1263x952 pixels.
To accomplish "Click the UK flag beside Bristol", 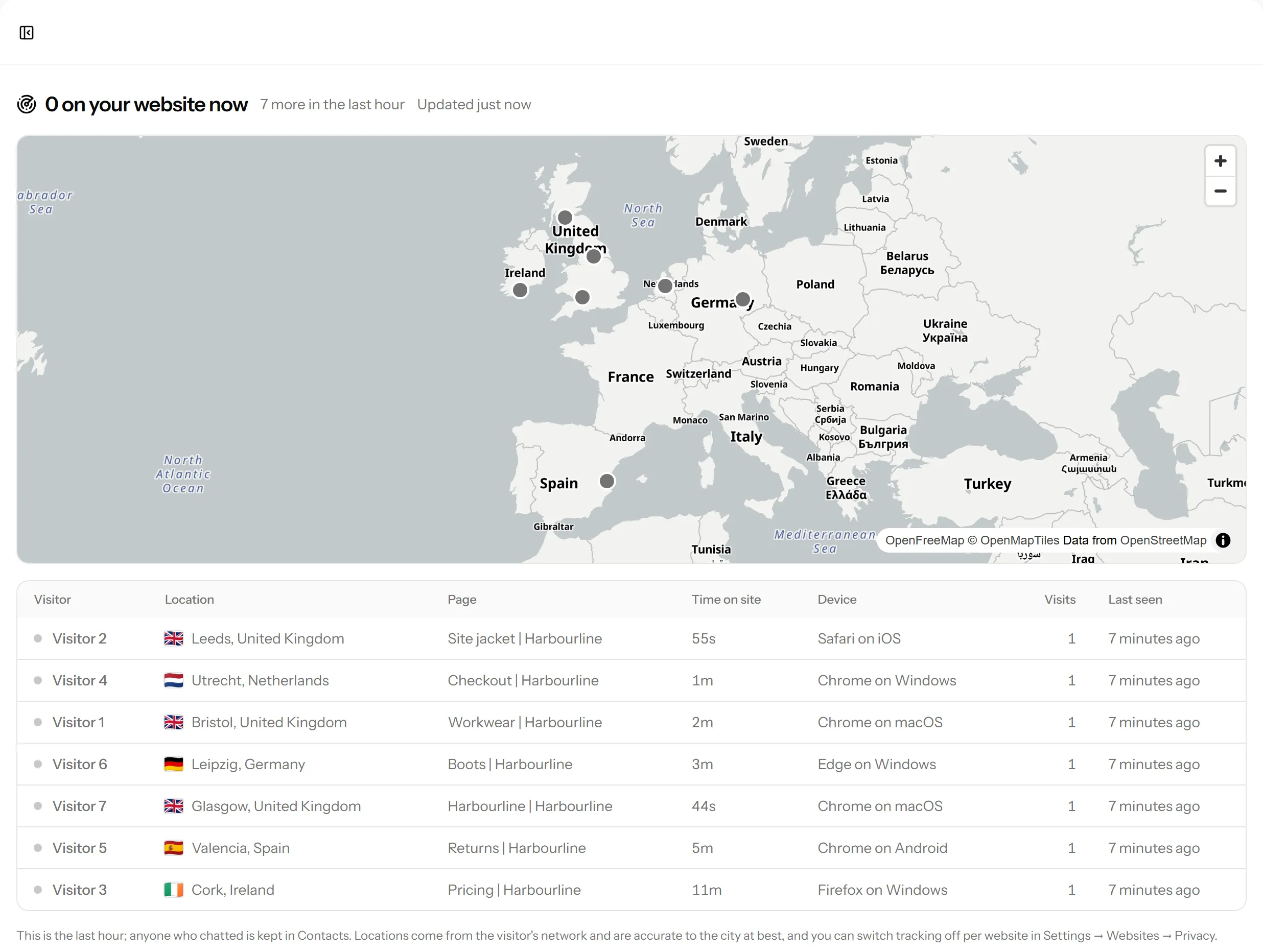I will pyautogui.click(x=174, y=722).
